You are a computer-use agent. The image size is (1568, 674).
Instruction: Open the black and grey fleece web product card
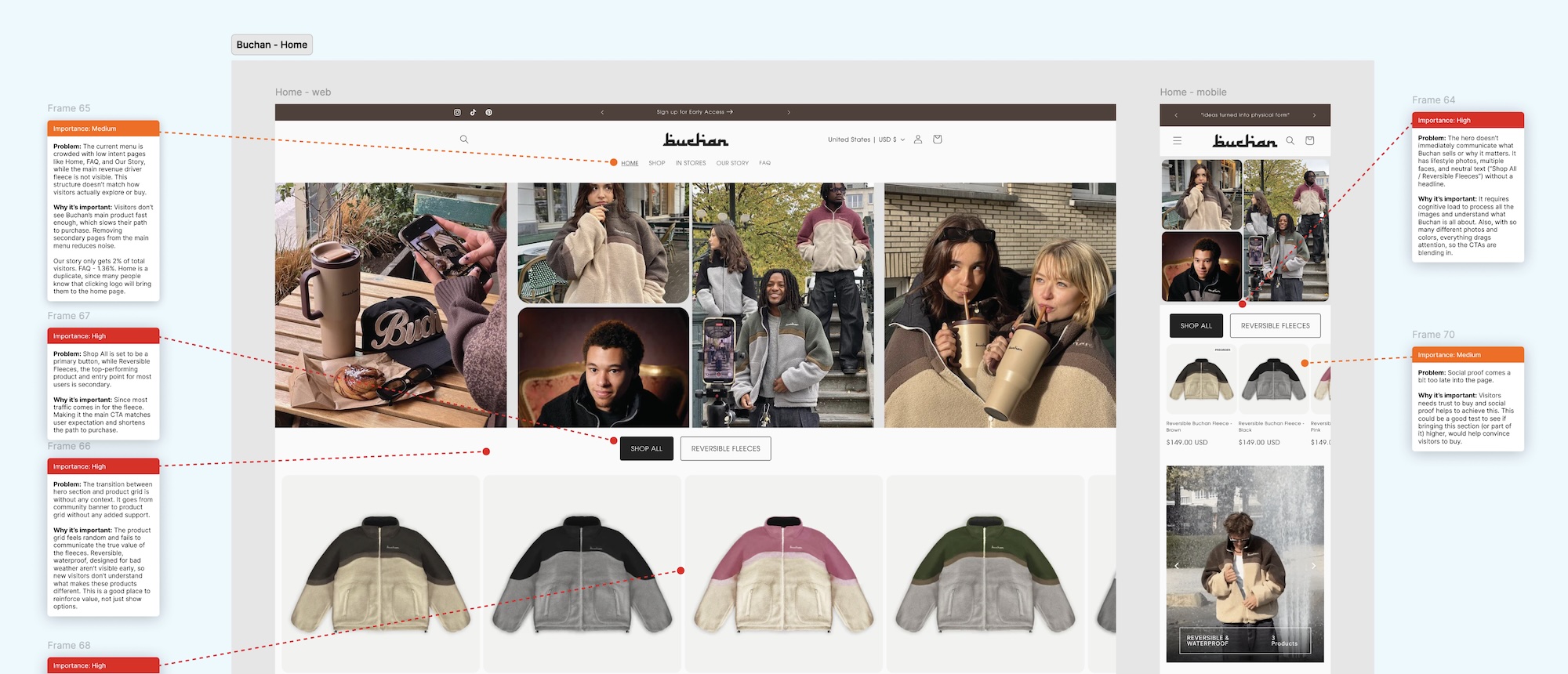click(x=583, y=573)
